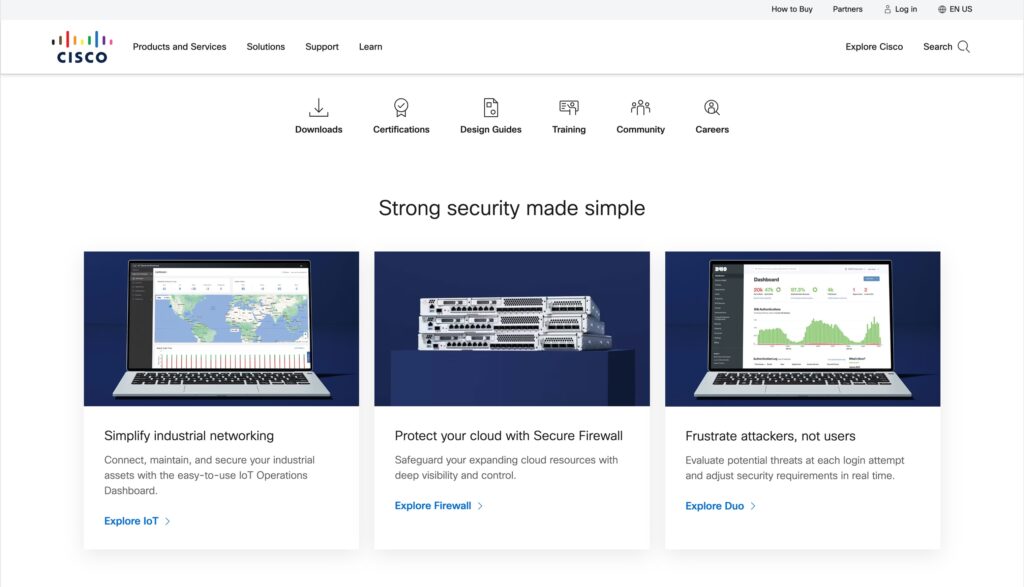The height and width of the screenshot is (587, 1024).
Task: Click How to Buy
Action: tap(791, 9)
